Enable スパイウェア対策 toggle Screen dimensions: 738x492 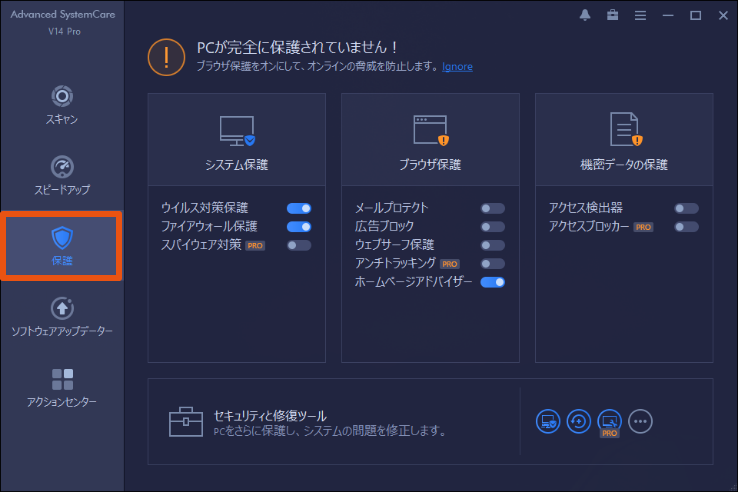point(299,245)
